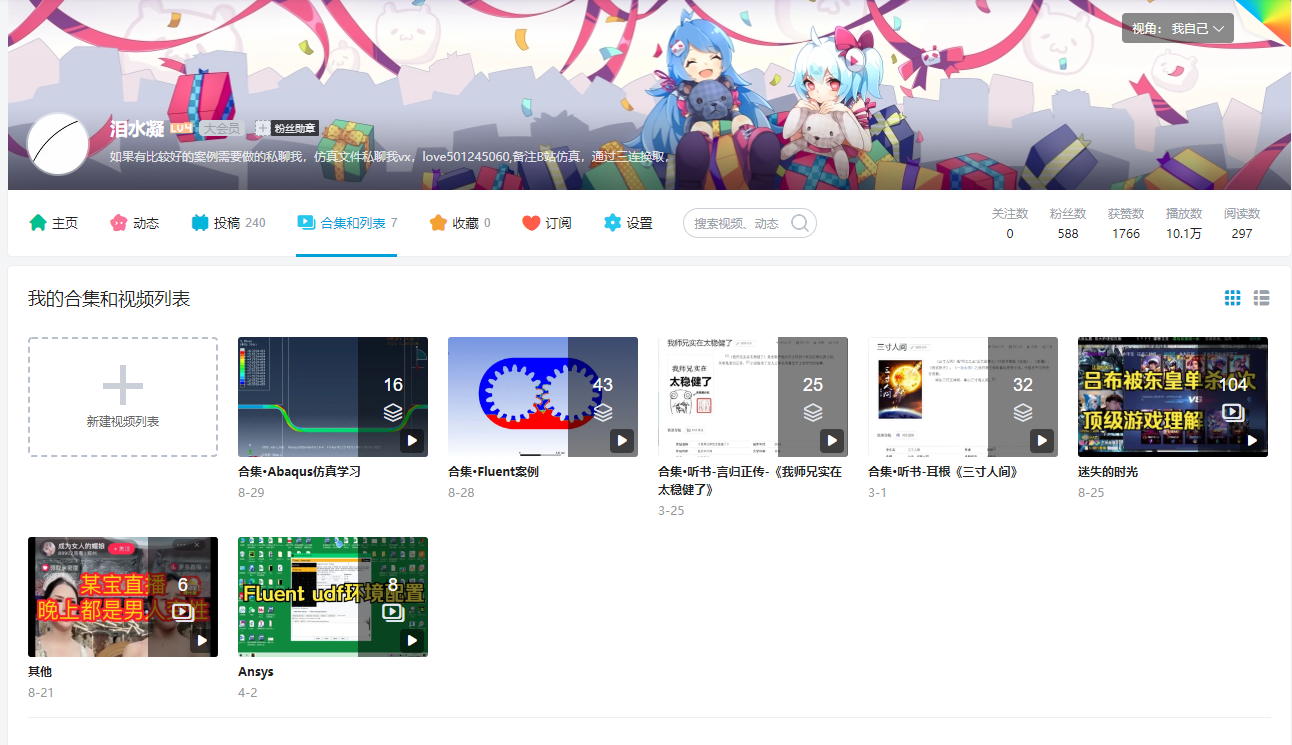The image size is (1292, 745).
Task: Open the 三寸人间 audiobook thumbnail
Action: [963, 397]
